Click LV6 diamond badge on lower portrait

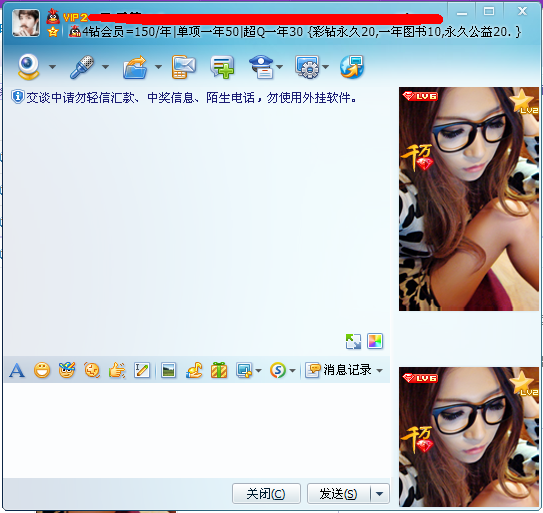[x=420, y=378]
